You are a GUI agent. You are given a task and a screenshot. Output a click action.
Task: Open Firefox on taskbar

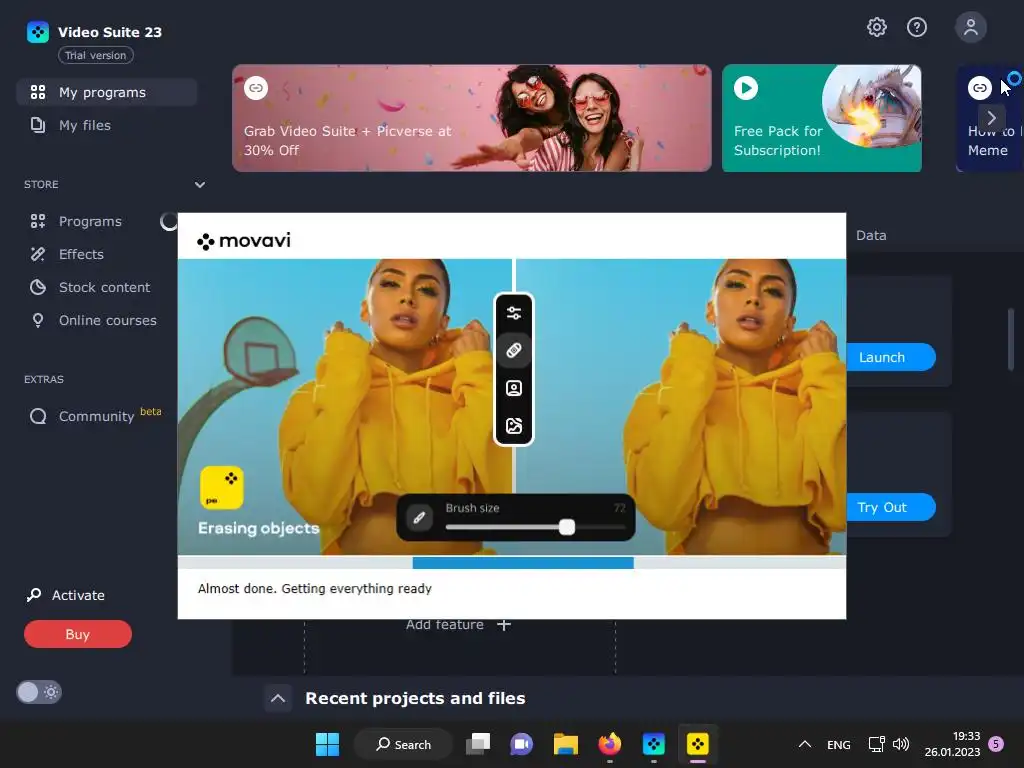[610, 744]
